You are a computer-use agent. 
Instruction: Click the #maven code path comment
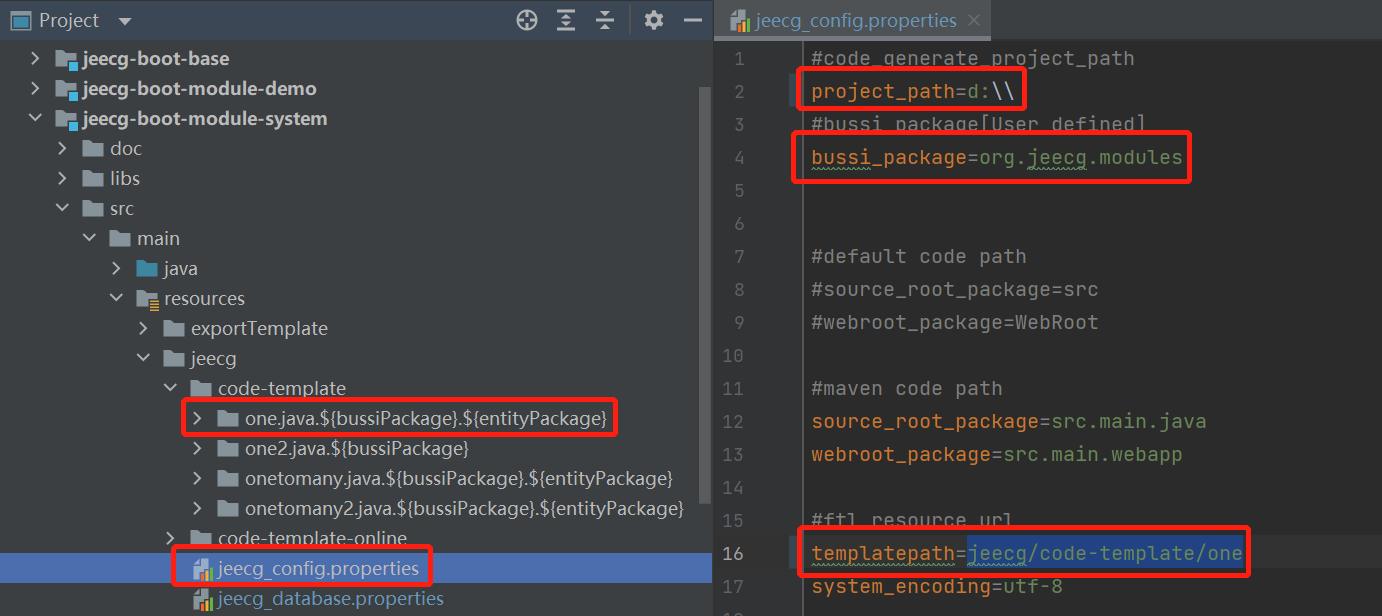pos(907,389)
